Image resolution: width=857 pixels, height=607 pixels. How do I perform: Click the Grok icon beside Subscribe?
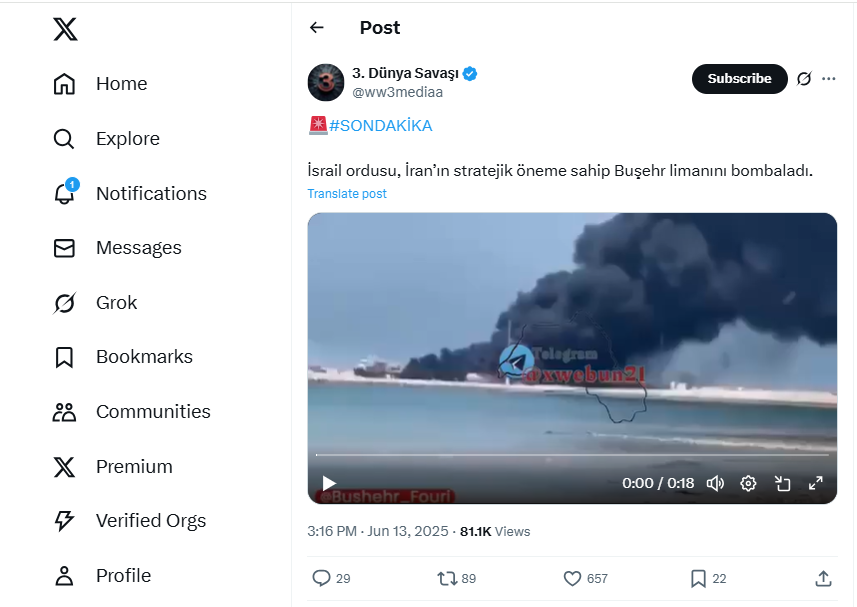point(804,79)
